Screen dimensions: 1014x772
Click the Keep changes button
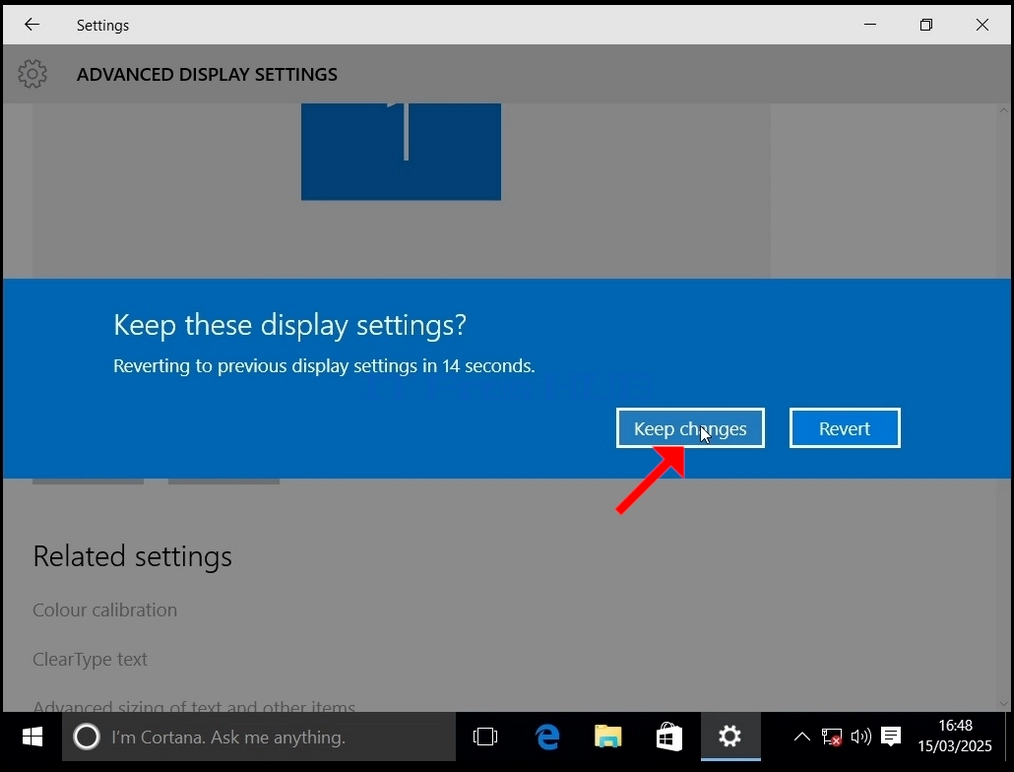[x=690, y=428]
